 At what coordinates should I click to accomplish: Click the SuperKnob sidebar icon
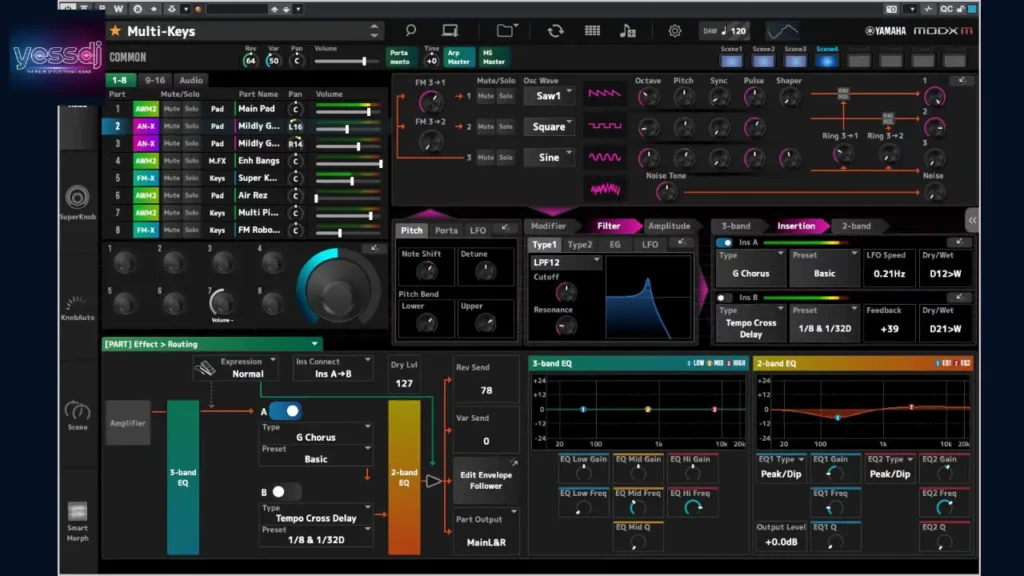pos(78,199)
